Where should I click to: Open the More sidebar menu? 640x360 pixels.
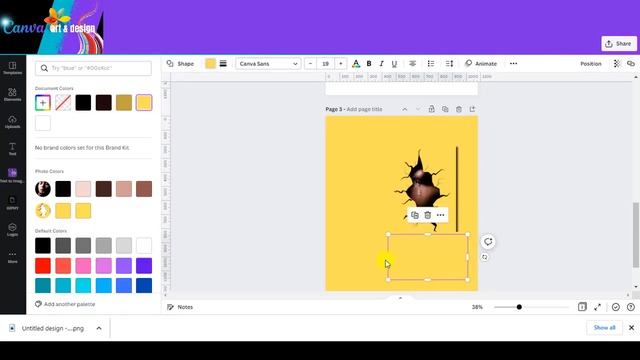13,257
